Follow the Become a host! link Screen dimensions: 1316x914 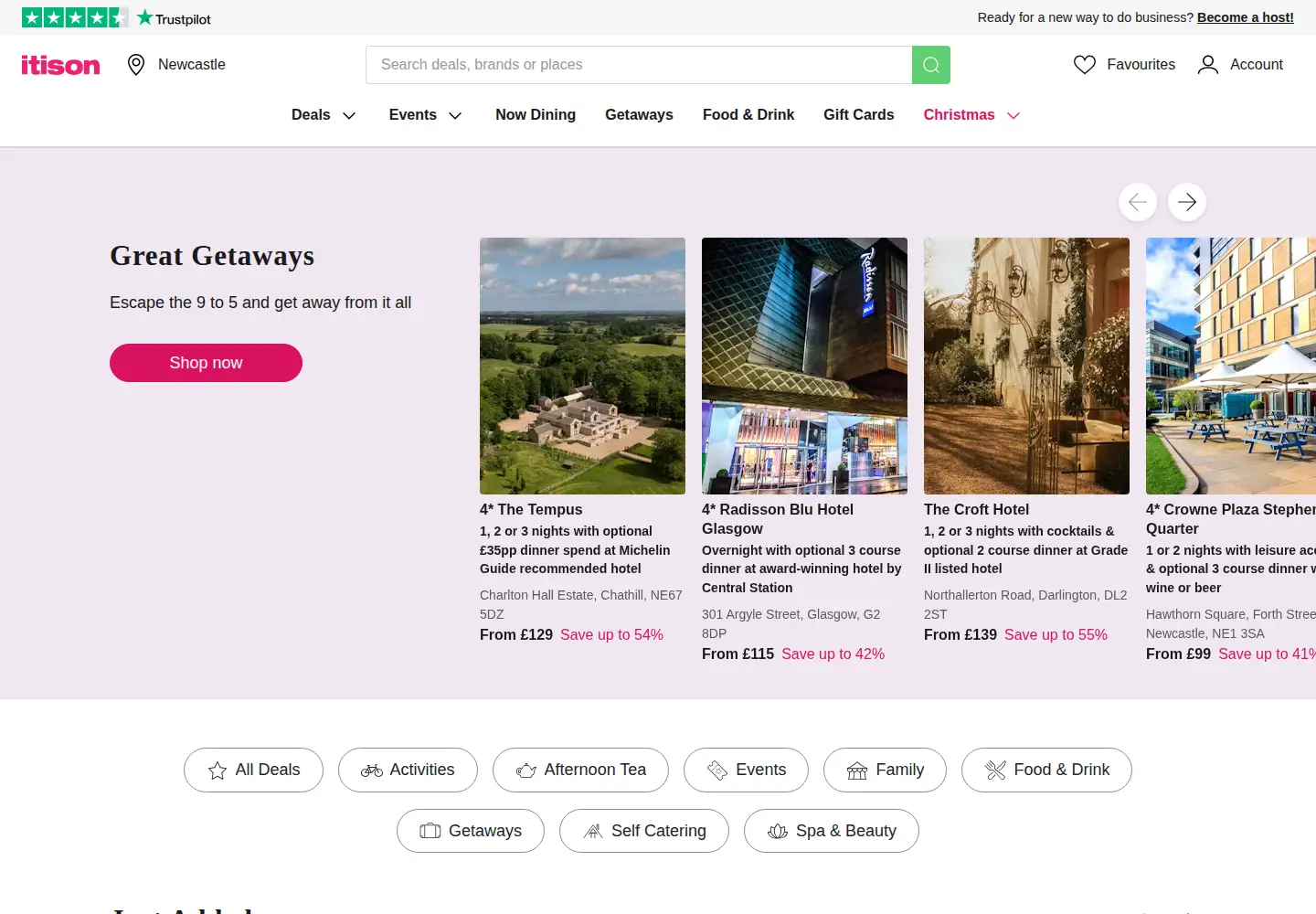click(x=1246, y=17)
